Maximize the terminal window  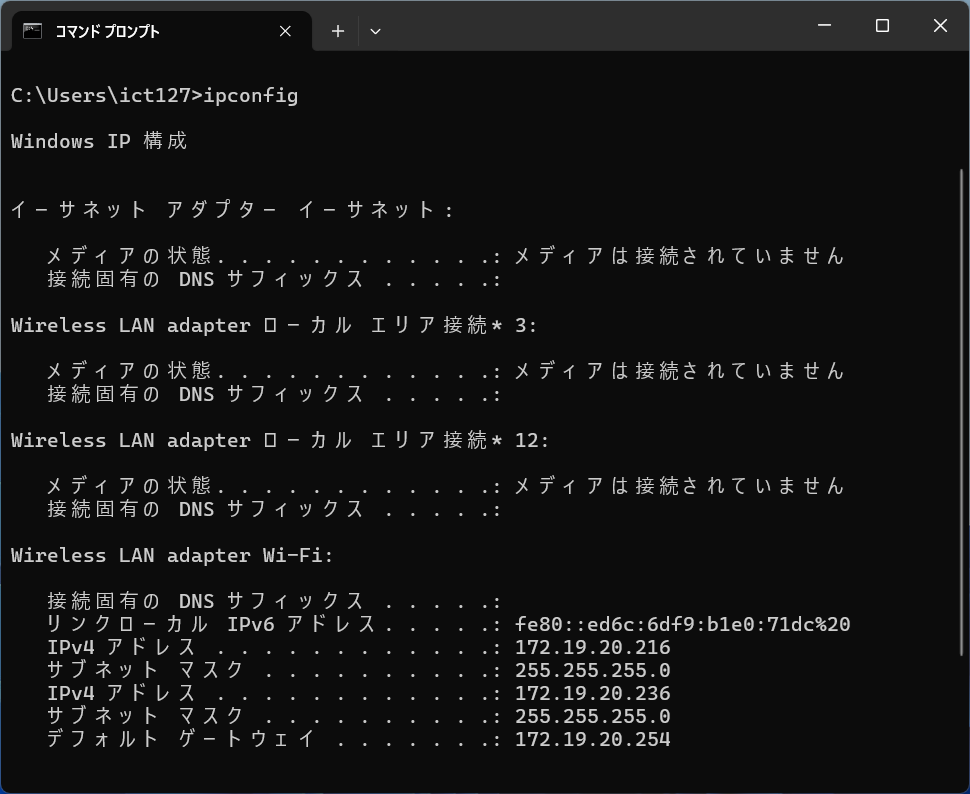[x=882, y=26]
